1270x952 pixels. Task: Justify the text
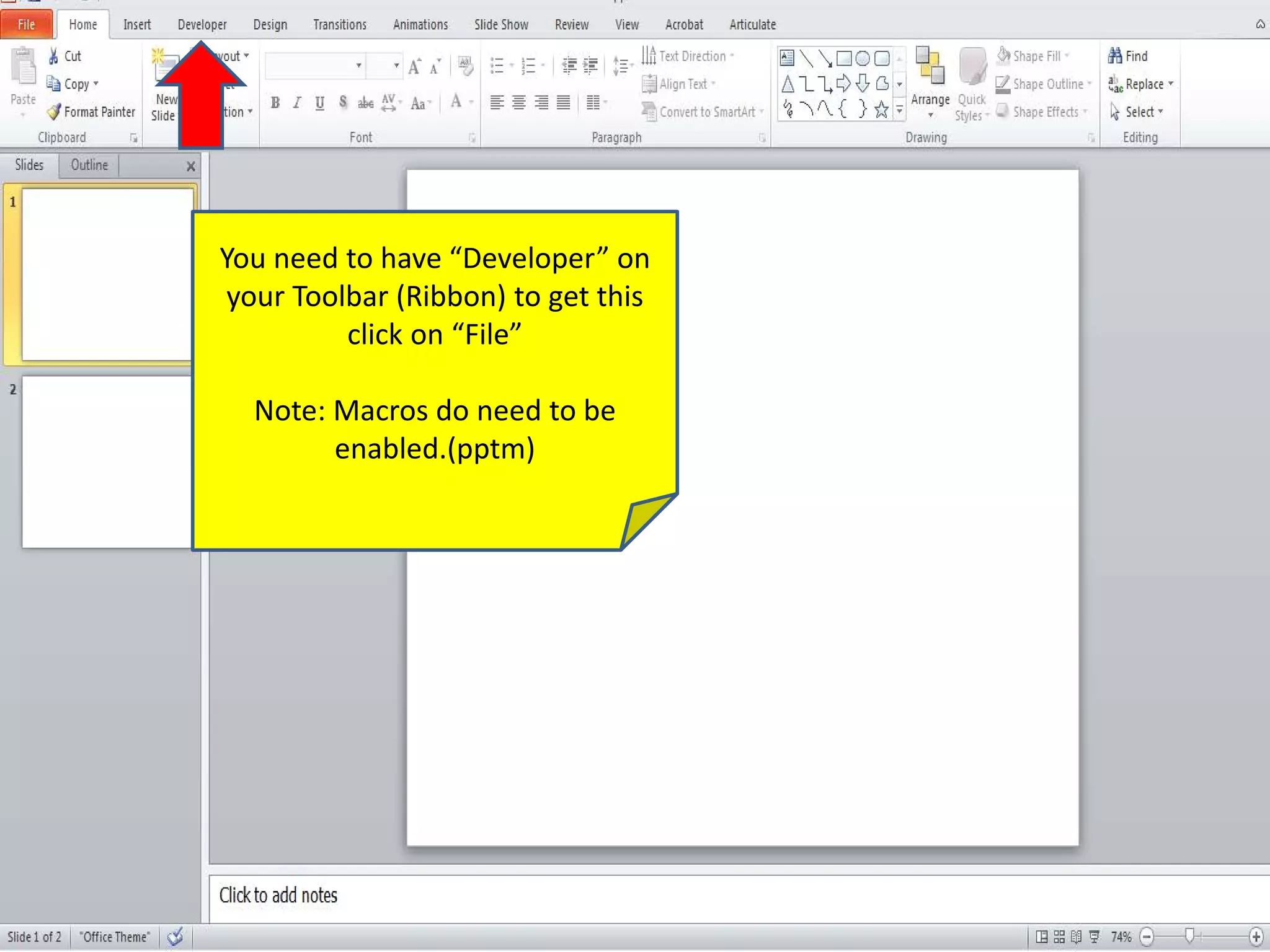563,102
